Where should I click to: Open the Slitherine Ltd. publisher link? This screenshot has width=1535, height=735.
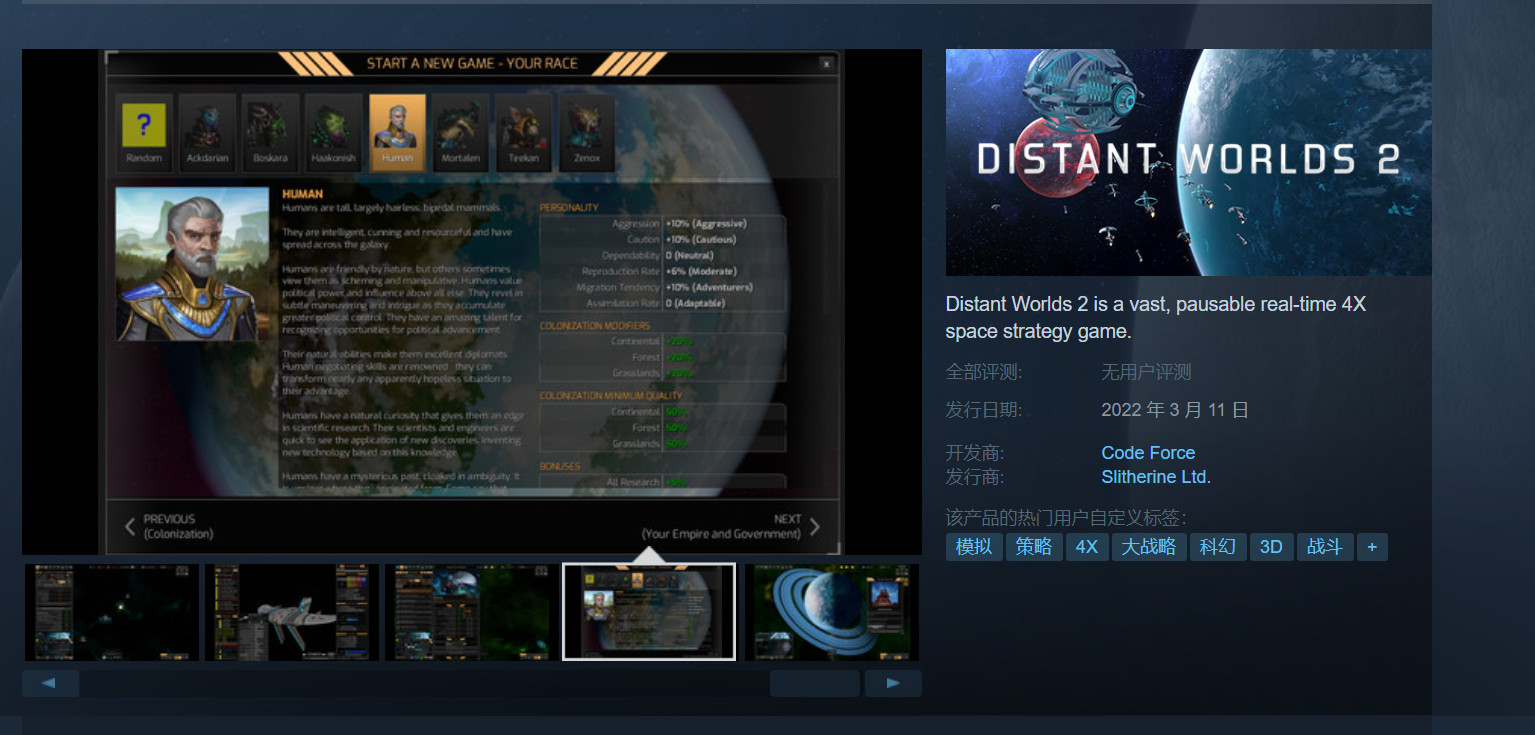[1156, 477]
